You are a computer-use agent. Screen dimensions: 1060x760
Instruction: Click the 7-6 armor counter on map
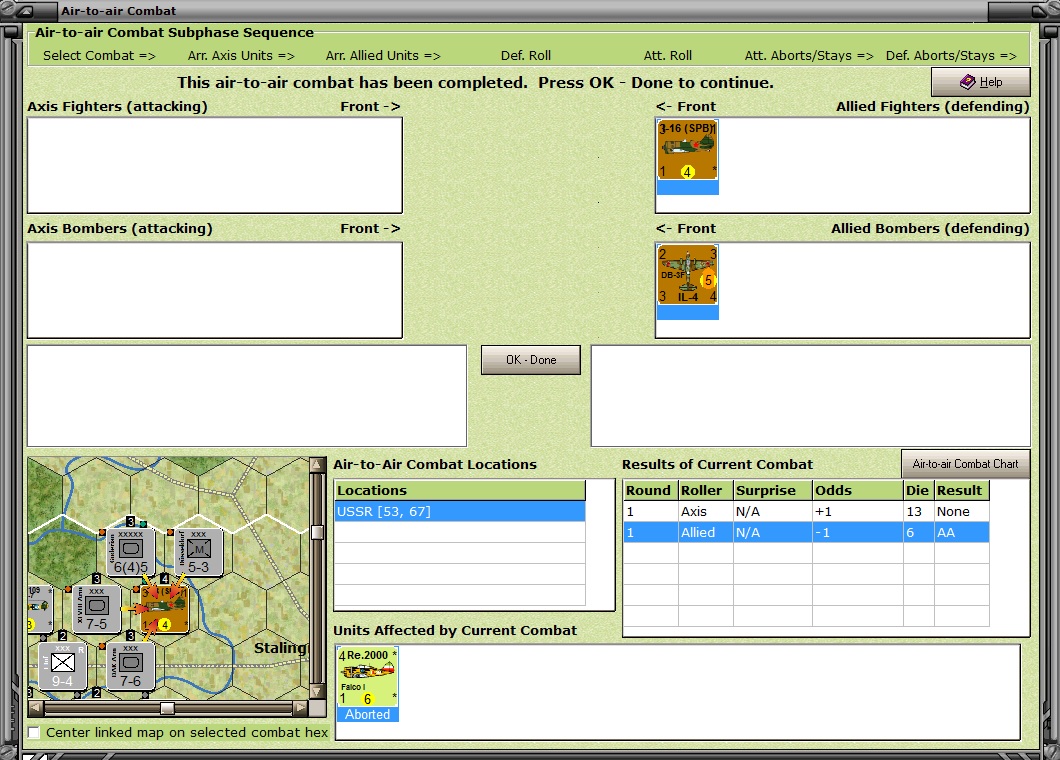130,665
